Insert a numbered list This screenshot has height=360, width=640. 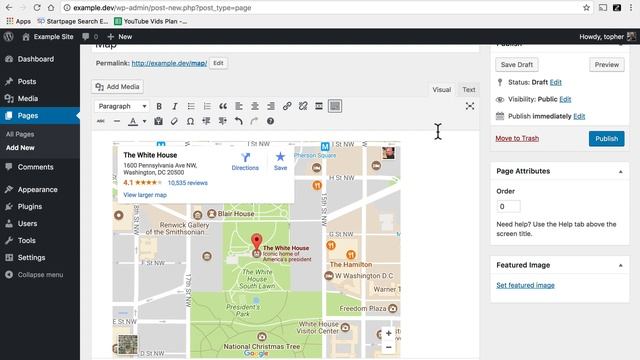coord(207,106)
